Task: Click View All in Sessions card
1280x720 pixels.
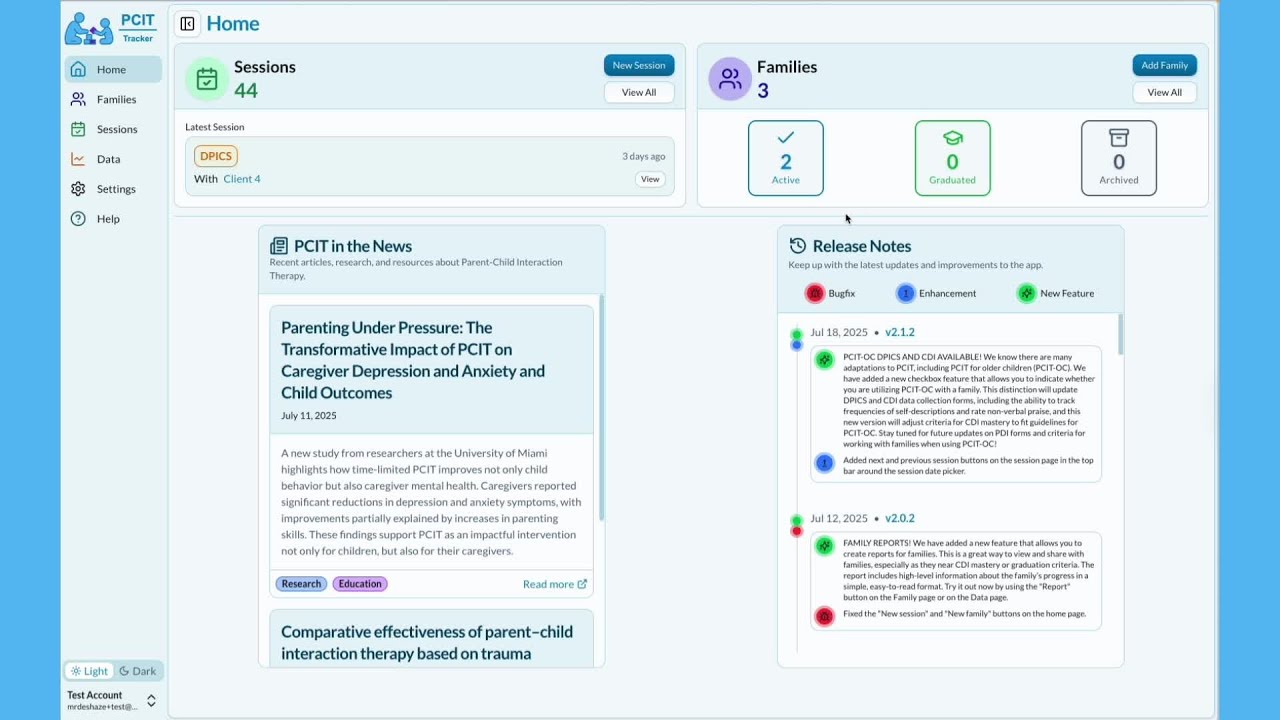Action: tap(639, 92)
